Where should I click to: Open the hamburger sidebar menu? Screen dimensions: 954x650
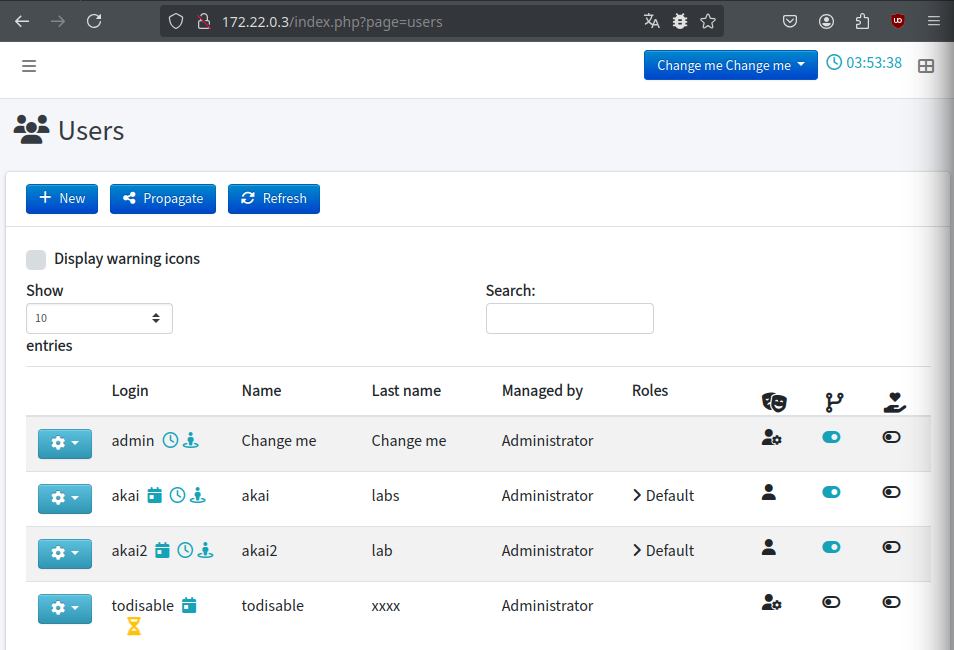[x=29, y=66]
